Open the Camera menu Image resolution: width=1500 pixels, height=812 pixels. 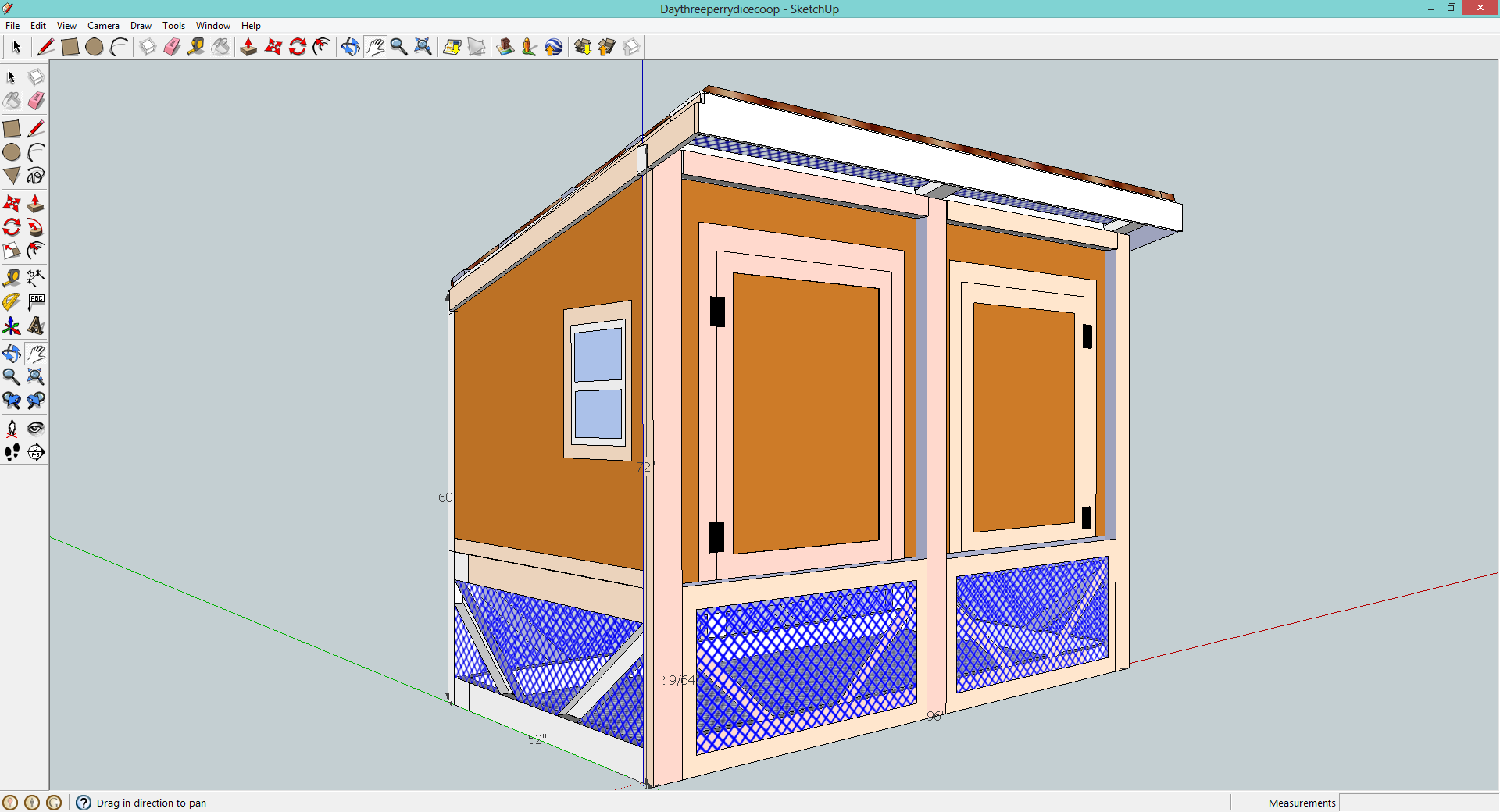tap(103, 26)
